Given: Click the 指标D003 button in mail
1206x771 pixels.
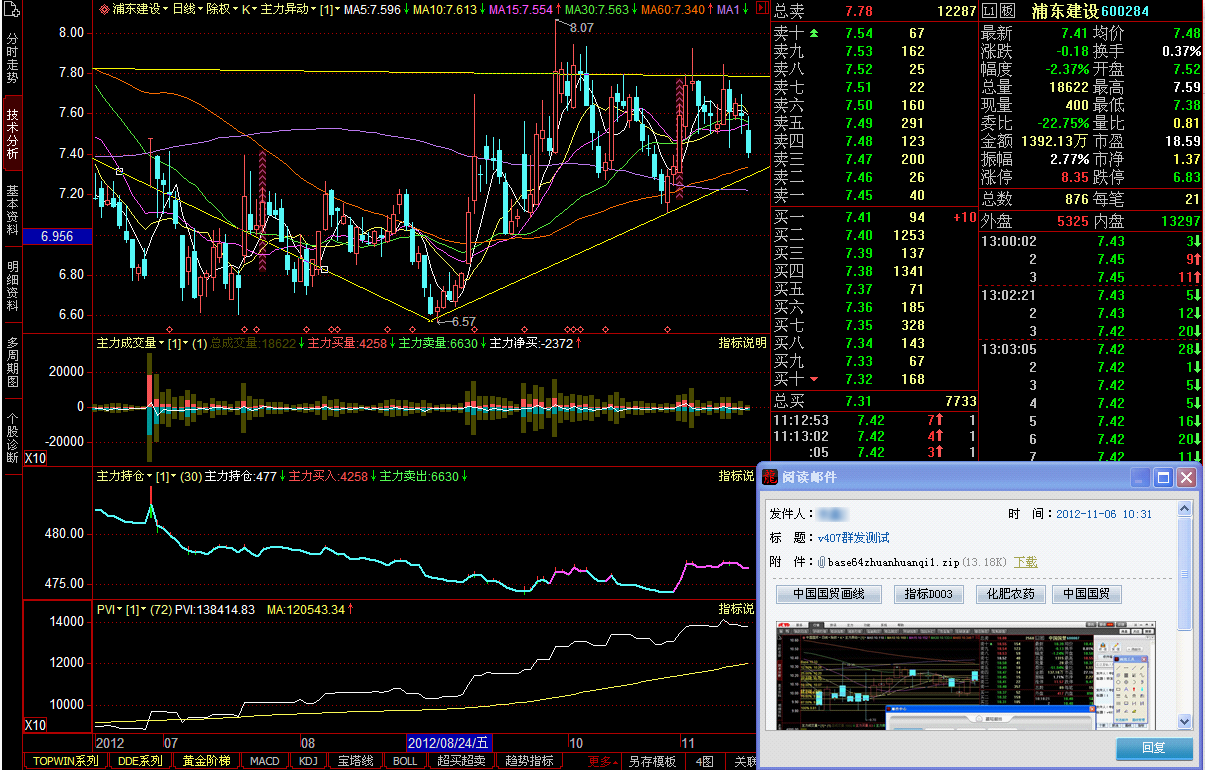Looking at the screenshot, I should coord(929,594).
